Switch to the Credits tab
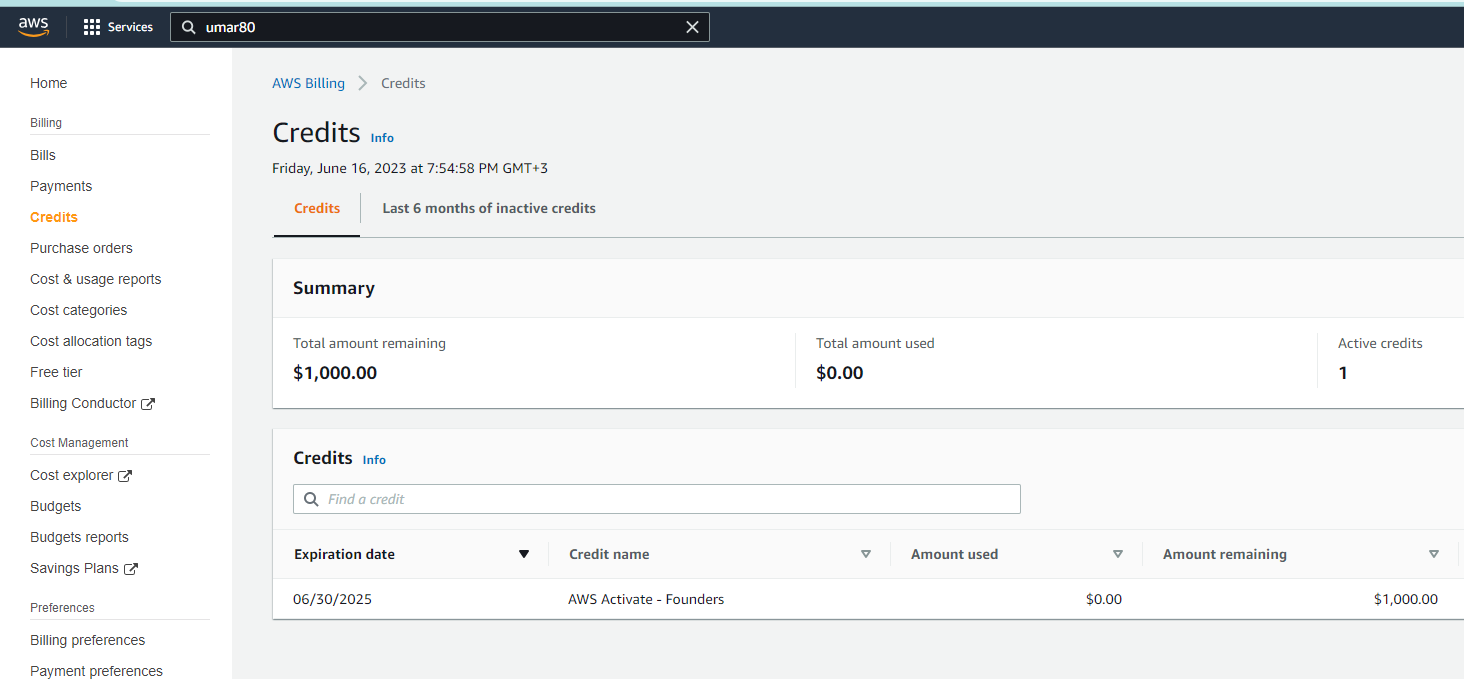Image resolution: width=1464 pixels, height=679 pixels. pos(317,208)
